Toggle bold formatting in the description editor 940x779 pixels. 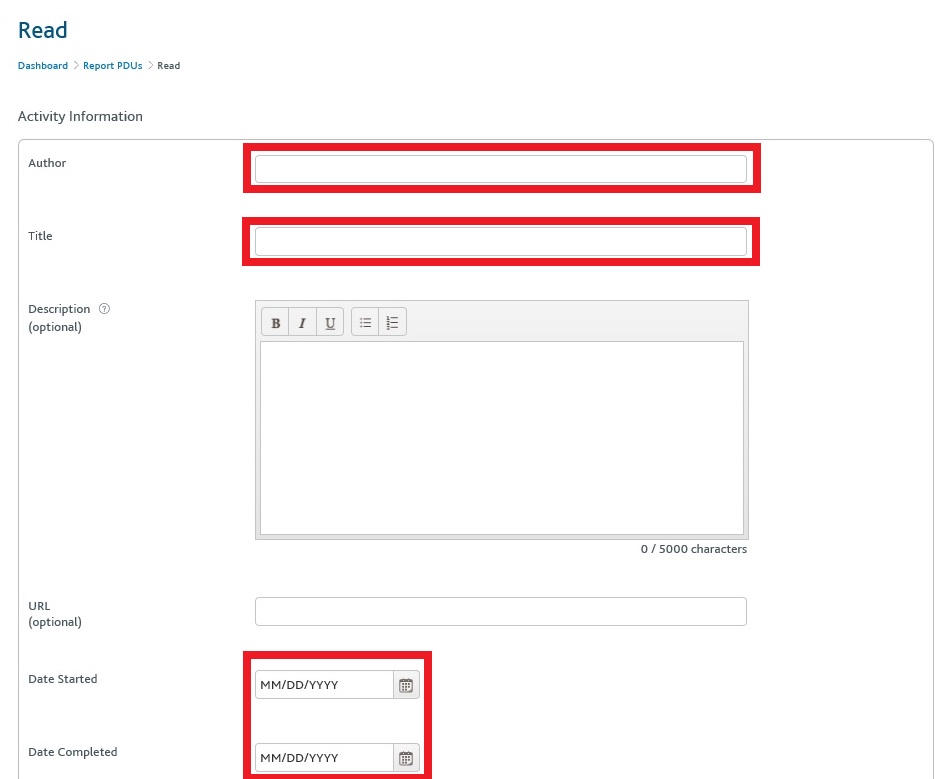(x=275, y=323)
